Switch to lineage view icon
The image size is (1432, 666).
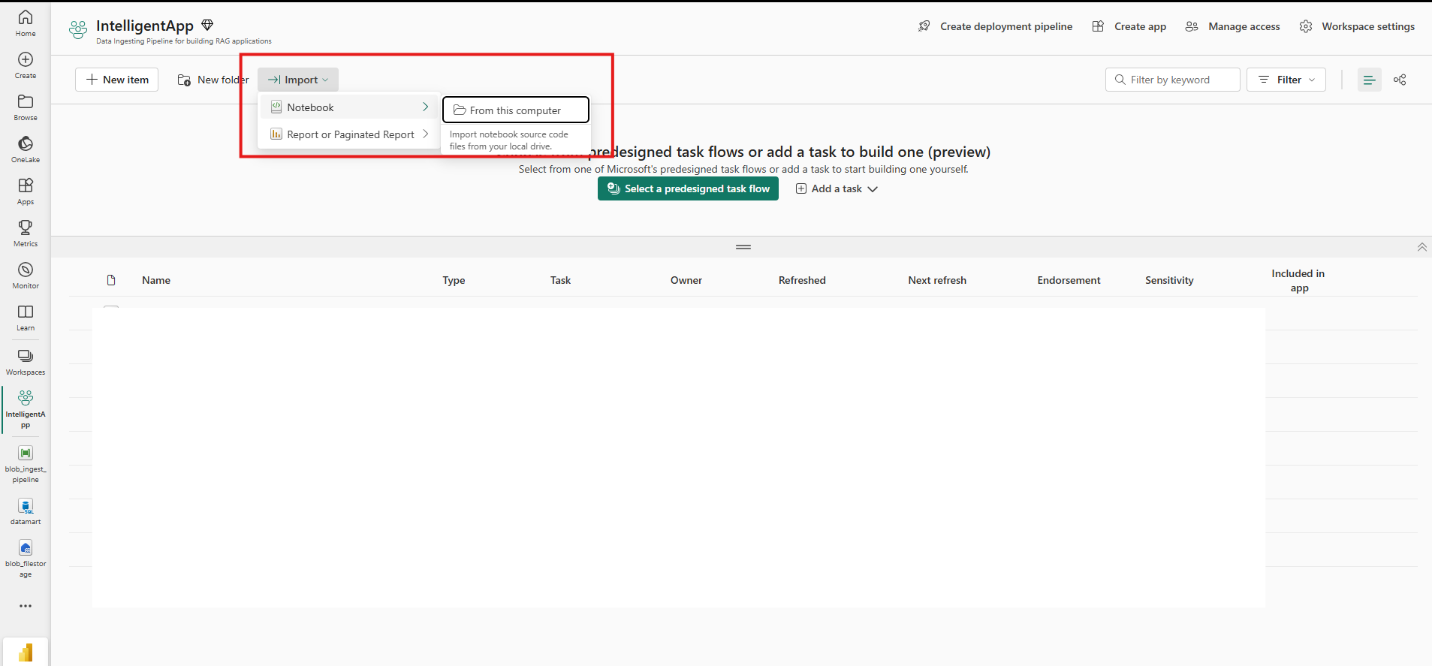(1400, 80)
